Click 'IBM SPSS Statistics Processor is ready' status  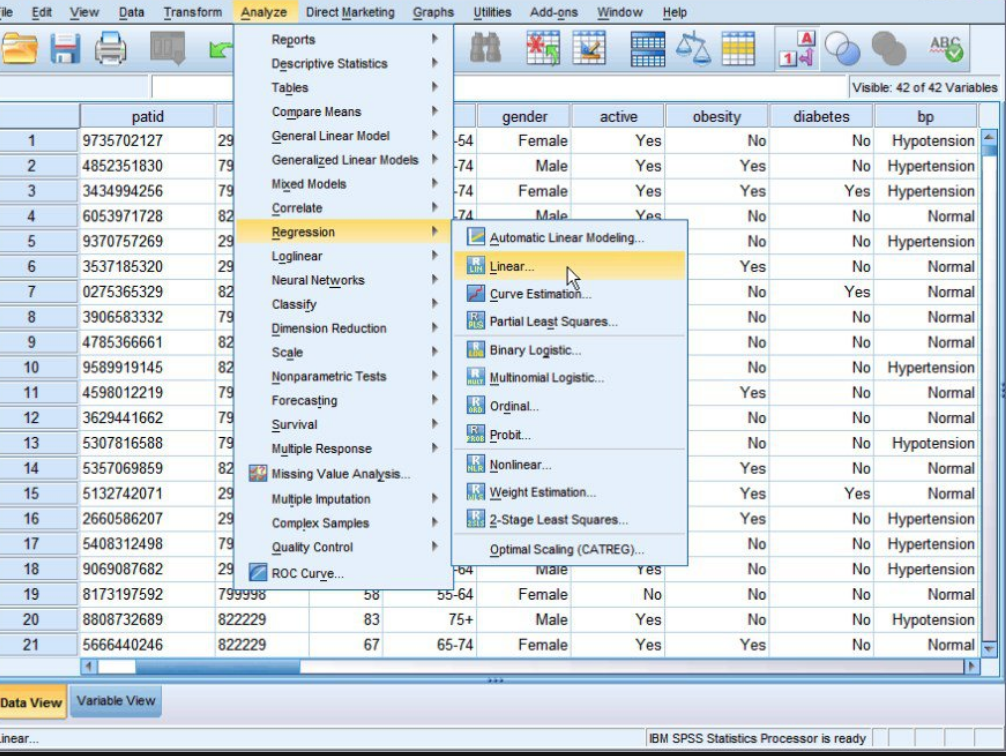[757, 738]
